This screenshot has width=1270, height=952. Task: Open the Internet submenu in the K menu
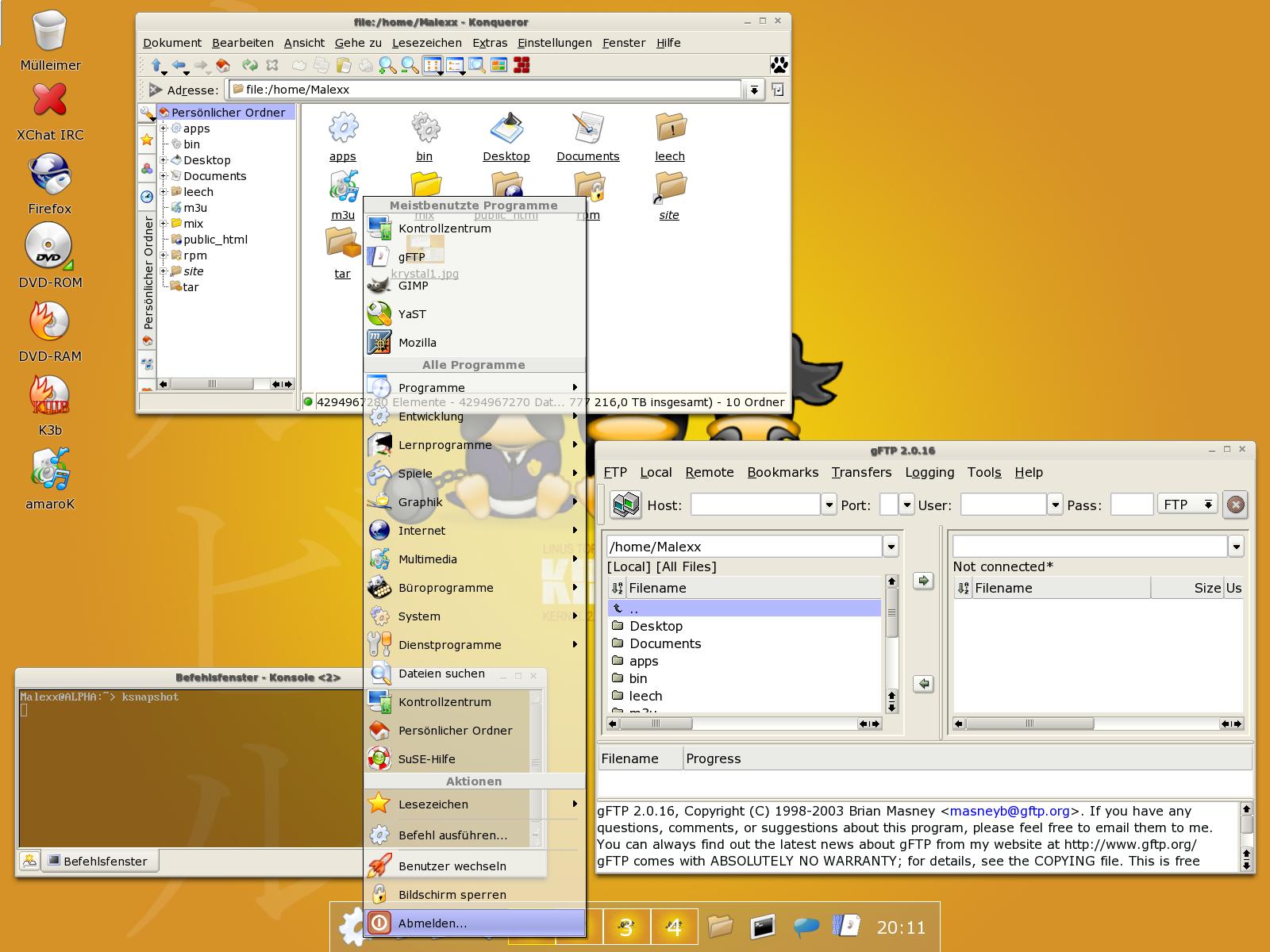[x=474, y=531]
